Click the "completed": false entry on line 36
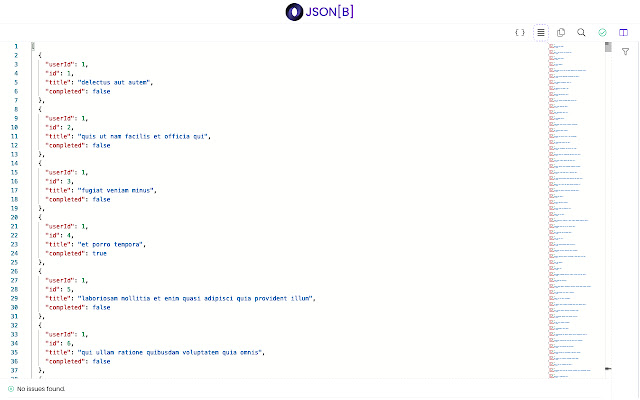640x400 pixels. pos(78,361)
